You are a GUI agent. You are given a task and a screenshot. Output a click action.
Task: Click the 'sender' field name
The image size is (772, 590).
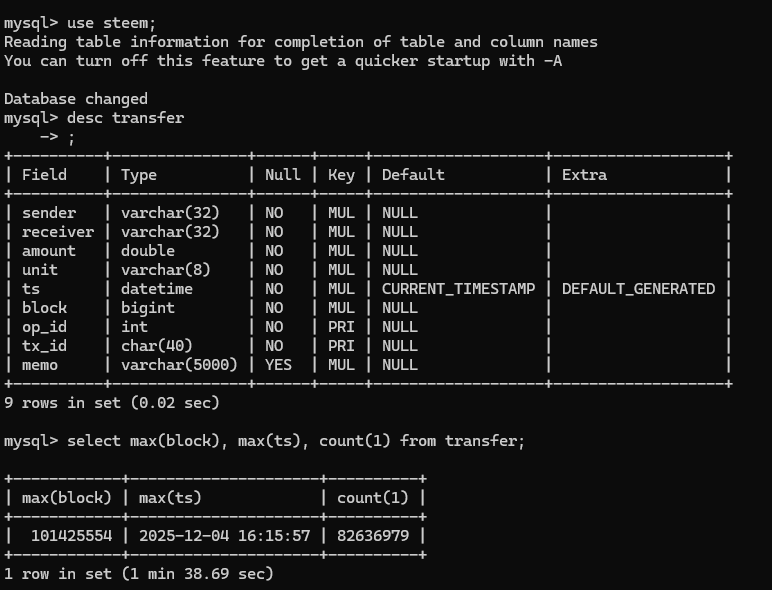pyautogui.click(x=49, y=213)
